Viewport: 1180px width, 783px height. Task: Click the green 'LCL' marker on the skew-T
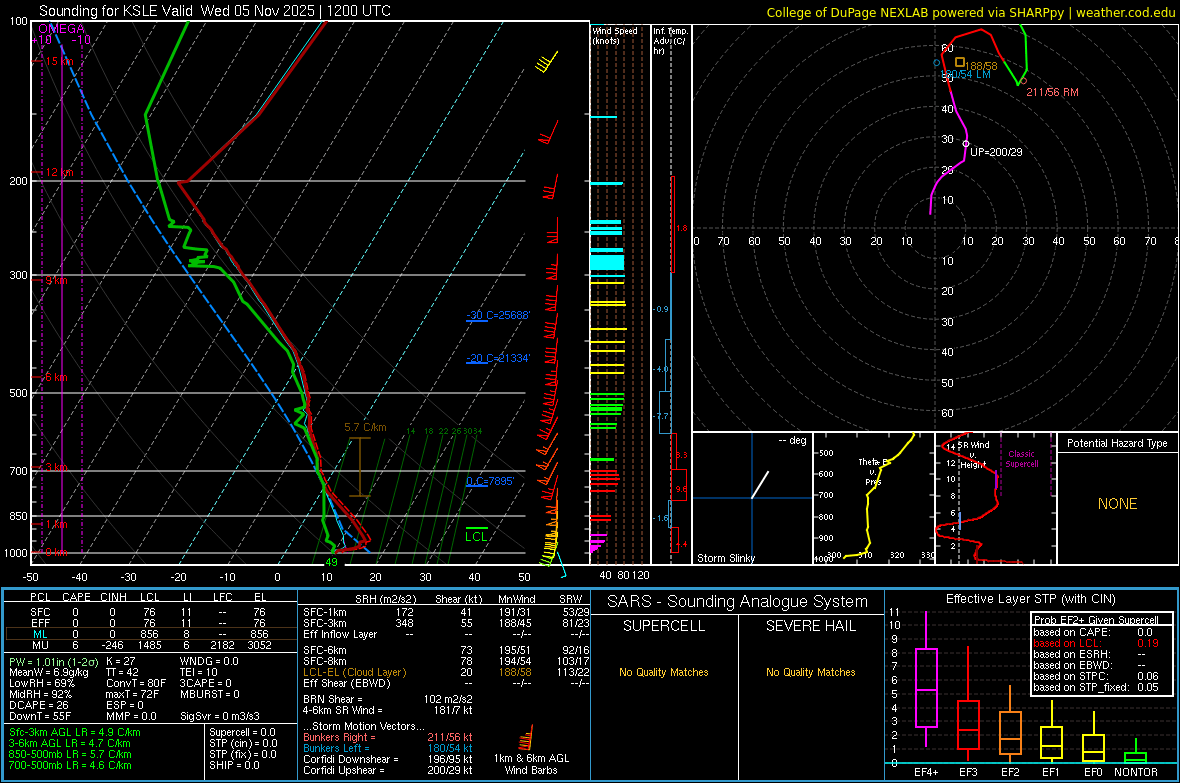pos(476,536)
